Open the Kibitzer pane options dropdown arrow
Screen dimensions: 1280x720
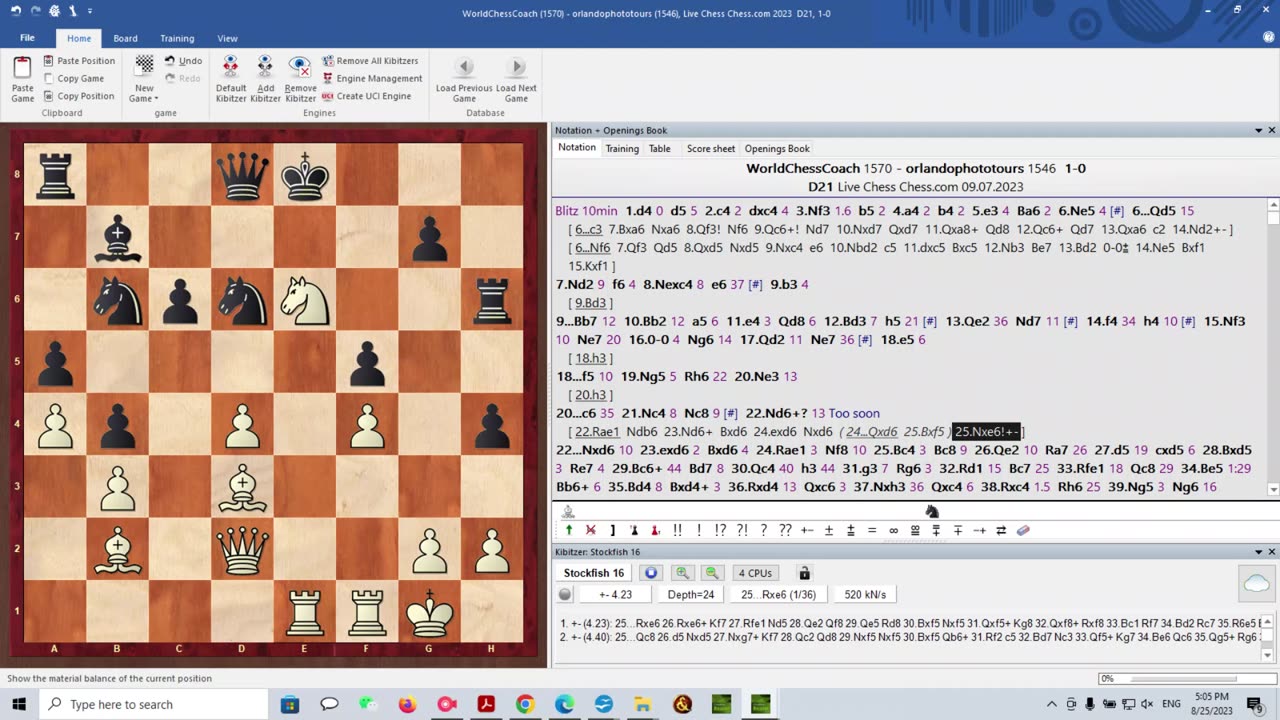click(x=1258, y=552)
